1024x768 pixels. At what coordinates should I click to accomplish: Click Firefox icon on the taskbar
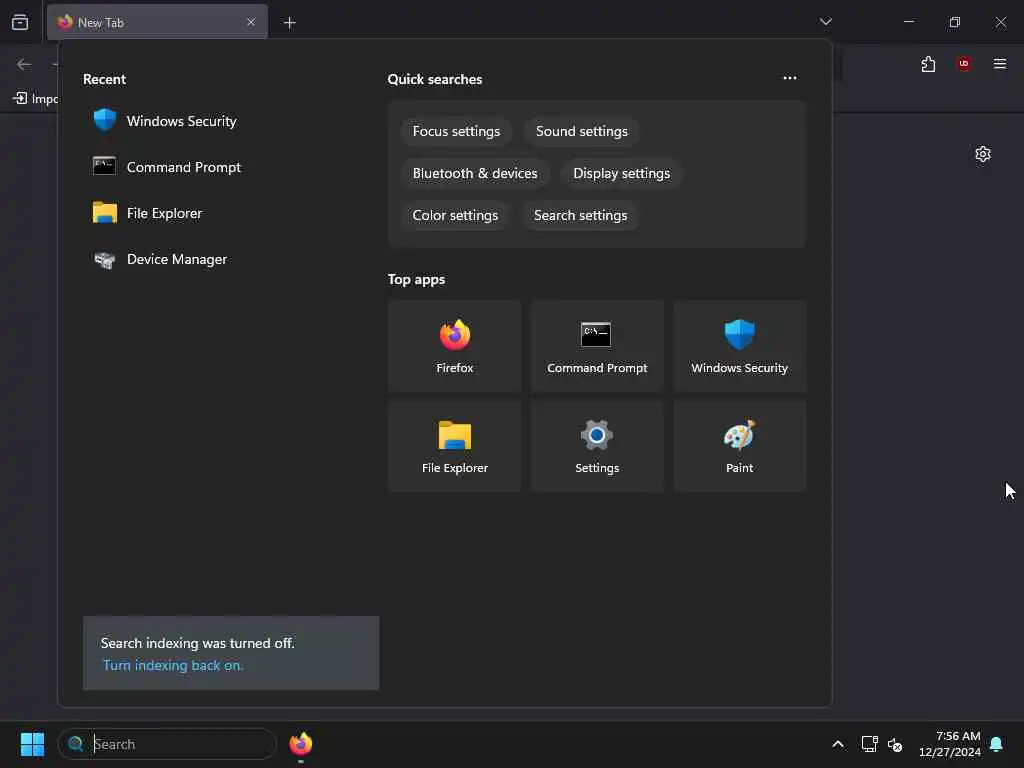[x=300, y=744]
